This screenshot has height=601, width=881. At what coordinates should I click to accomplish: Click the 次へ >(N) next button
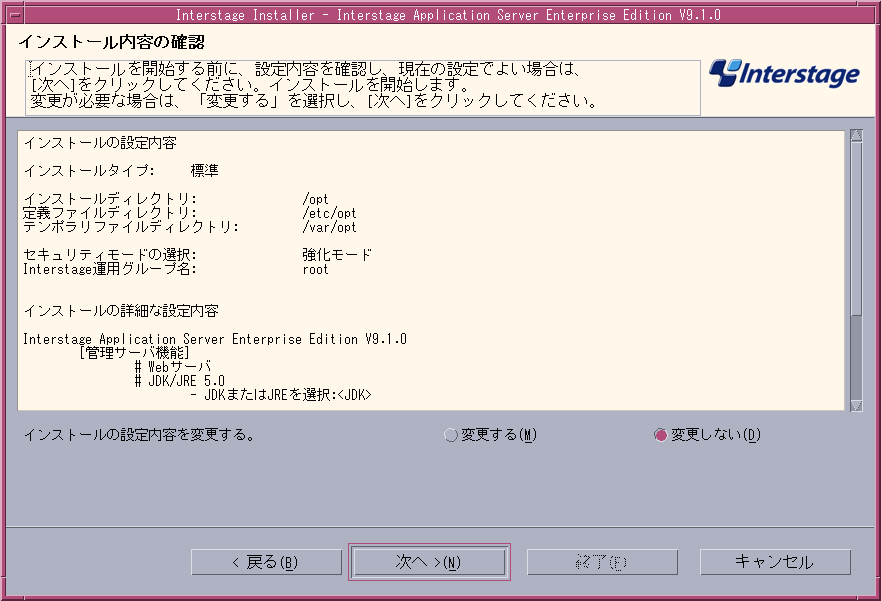point(429,562)
